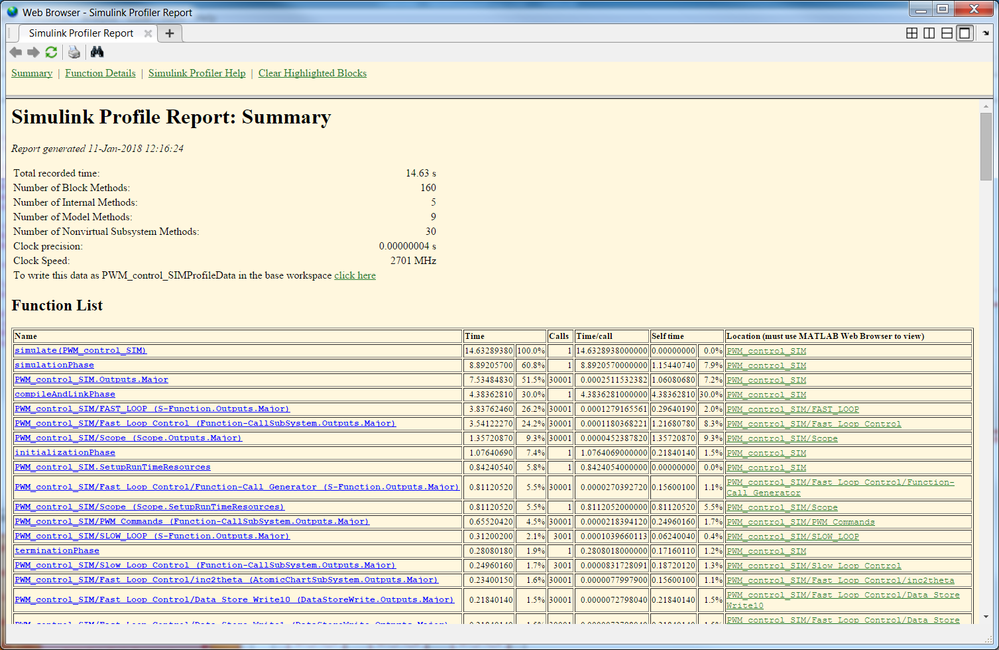Open the PWM_Commands Function-CallSubSystem Outputs.Major link

192,522
